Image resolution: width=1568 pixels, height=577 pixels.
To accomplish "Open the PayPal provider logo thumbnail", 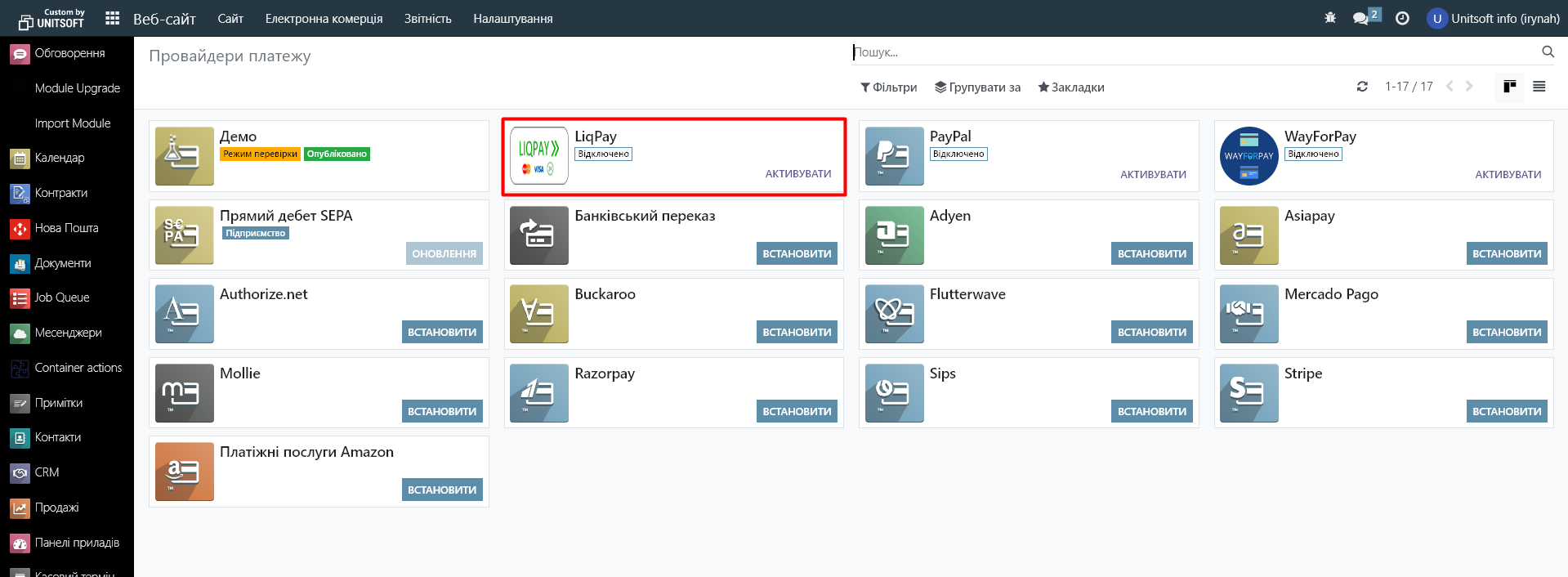I will (x=894, y=155).
